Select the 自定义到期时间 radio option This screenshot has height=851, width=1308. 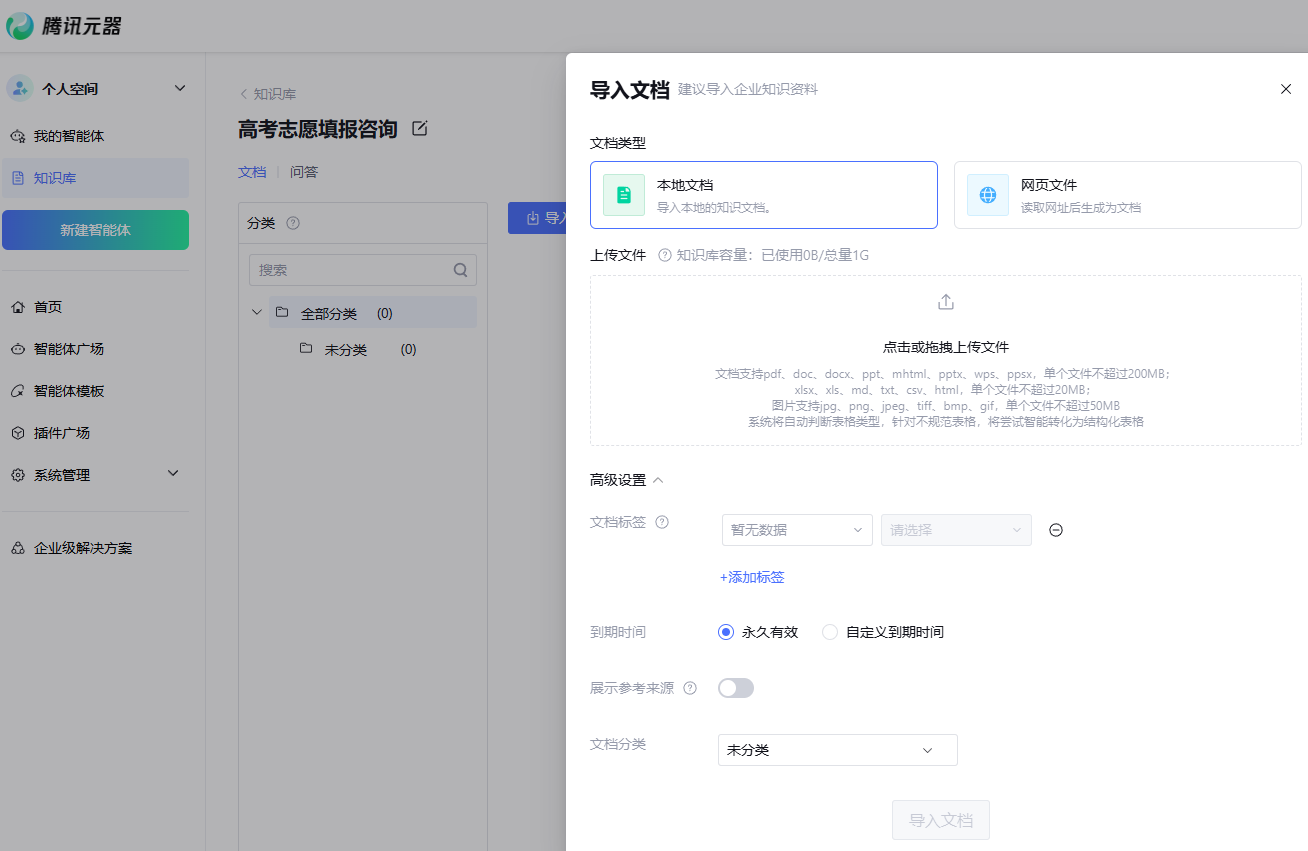point(830,632)
